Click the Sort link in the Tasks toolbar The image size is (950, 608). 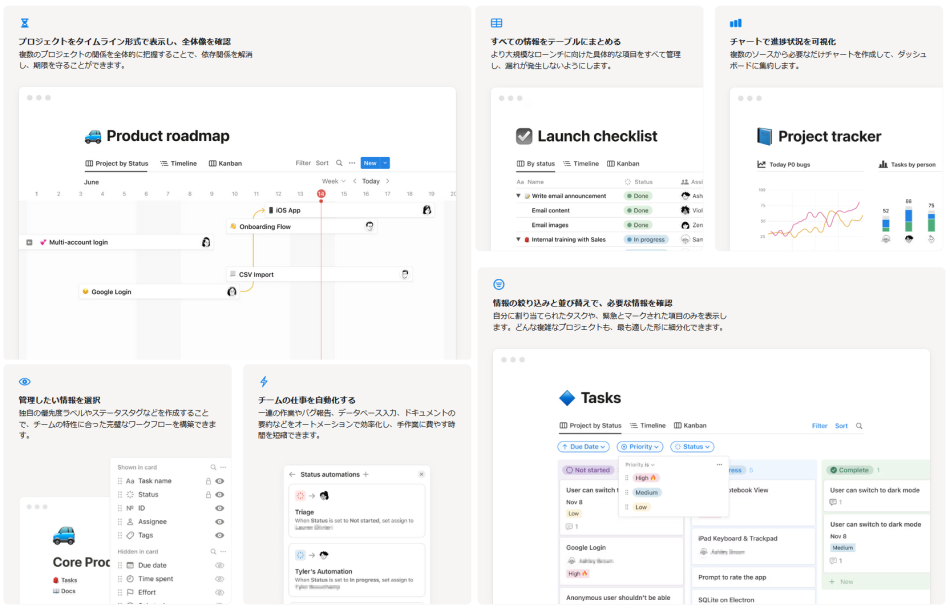pyautogui.click(x=841, y=425)
